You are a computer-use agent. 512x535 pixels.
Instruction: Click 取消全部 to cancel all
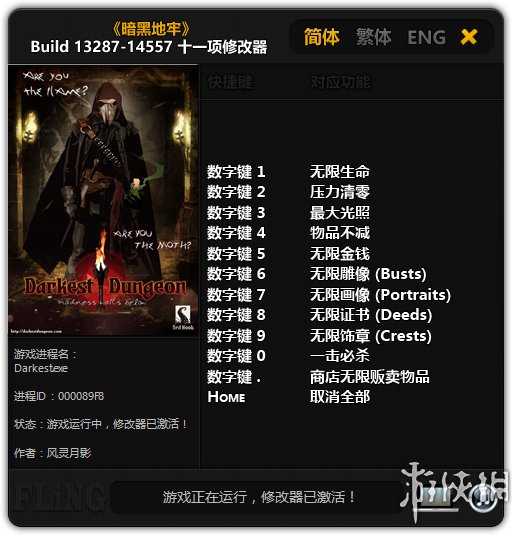pos(340,397)
